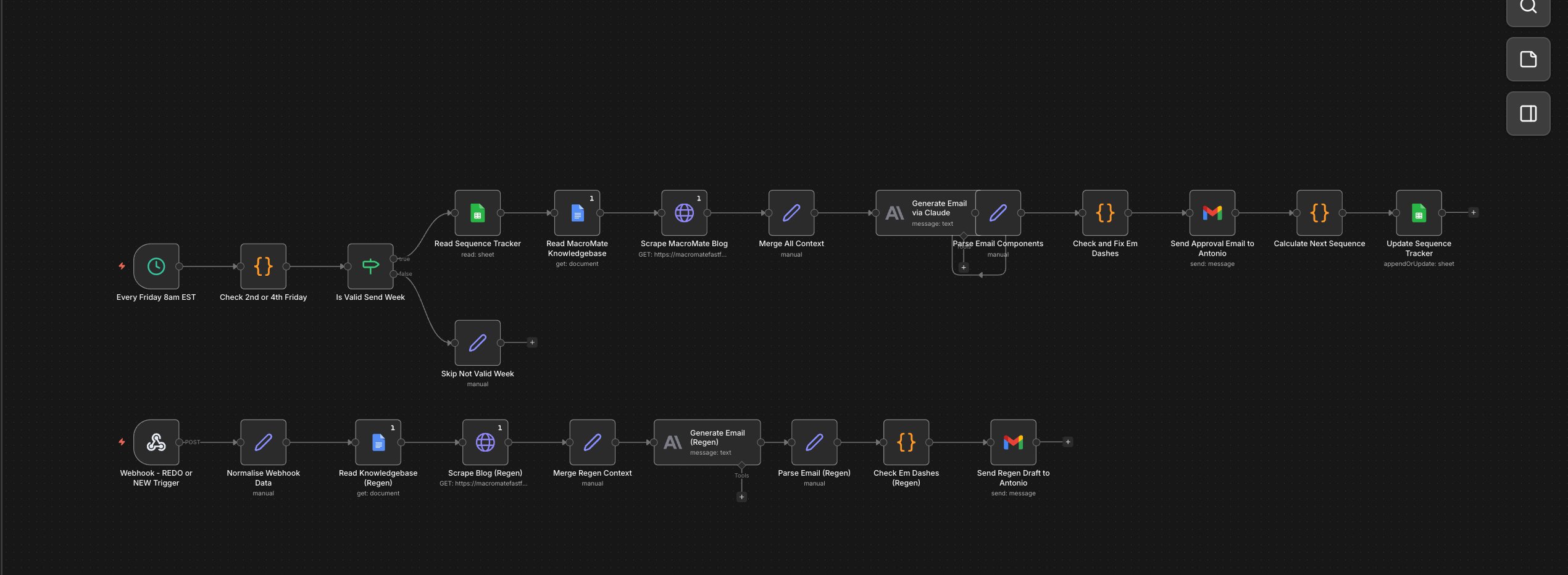Select the Skip Not Valid Week node

[477, 343]
